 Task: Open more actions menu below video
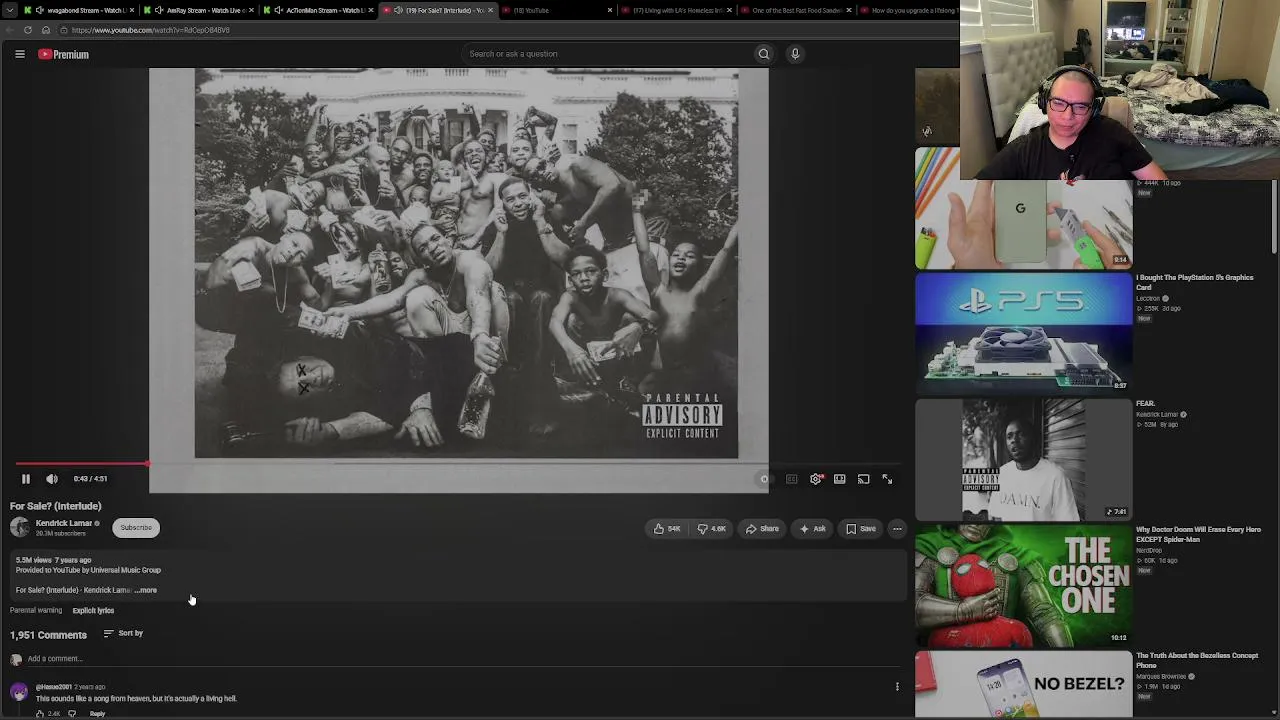(897, 529)
